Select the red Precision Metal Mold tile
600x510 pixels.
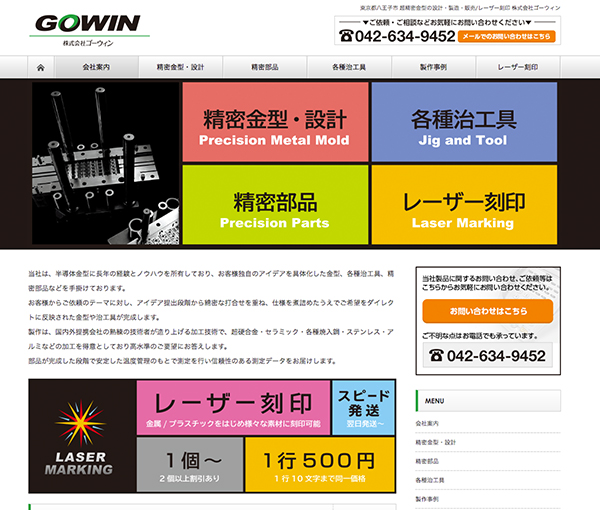point(276,122)
